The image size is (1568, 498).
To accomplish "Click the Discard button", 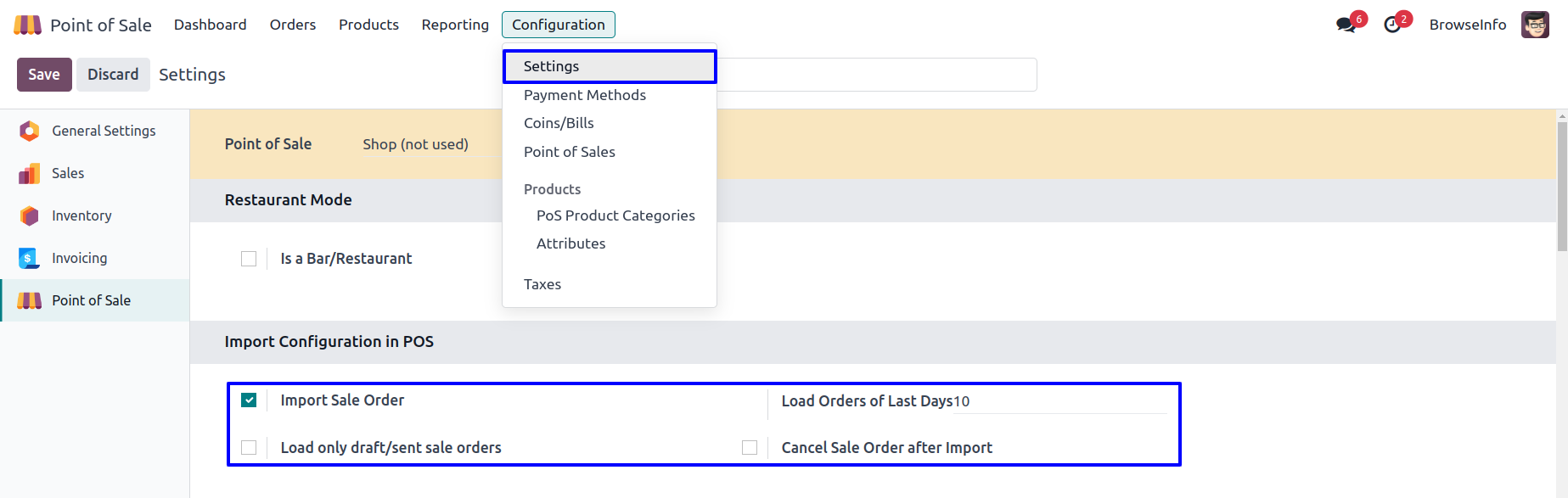I will click(x=113, y=75).
